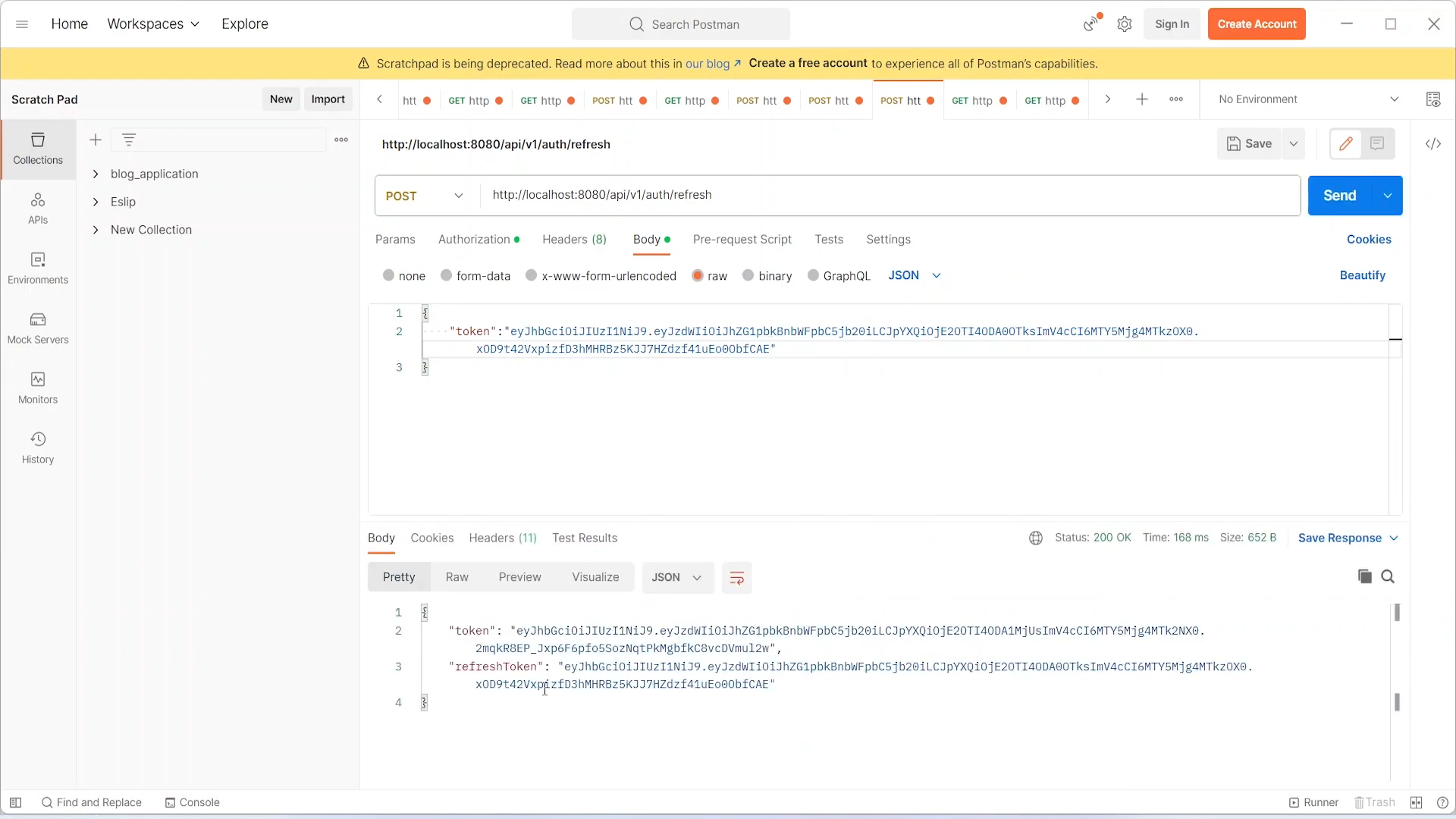Open Environments in the sidebar
The image size is (1456, 819).
click(38, 268)
